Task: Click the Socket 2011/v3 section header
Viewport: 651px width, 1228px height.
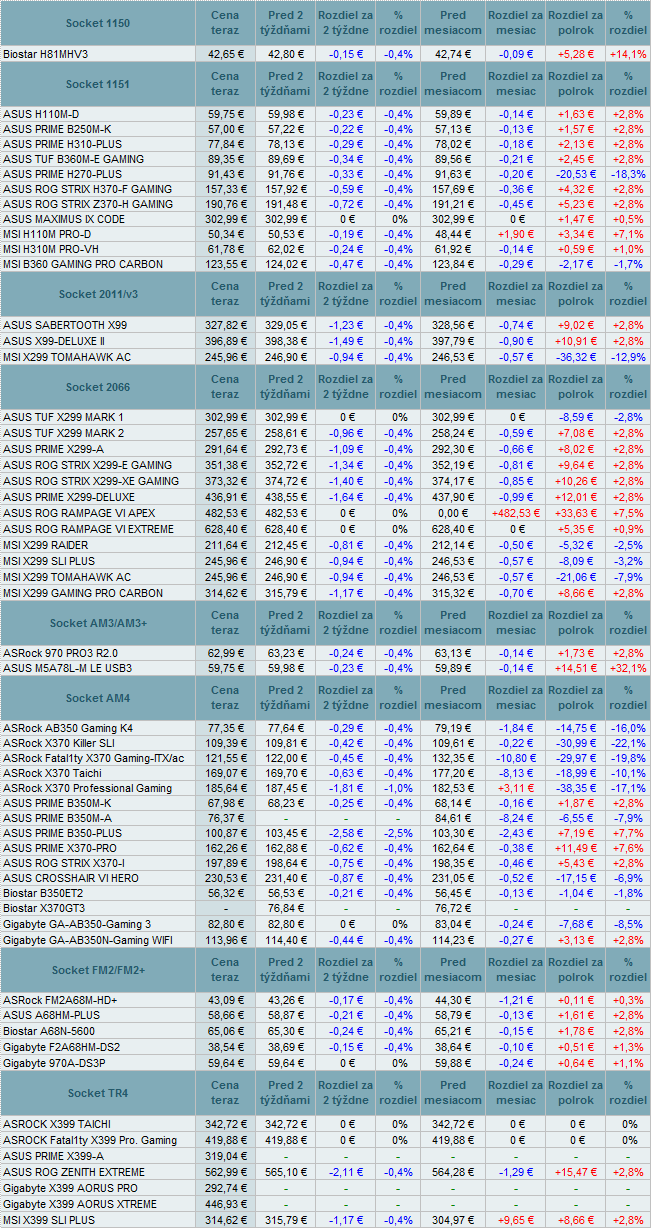Action: click(x=98, y=294)
